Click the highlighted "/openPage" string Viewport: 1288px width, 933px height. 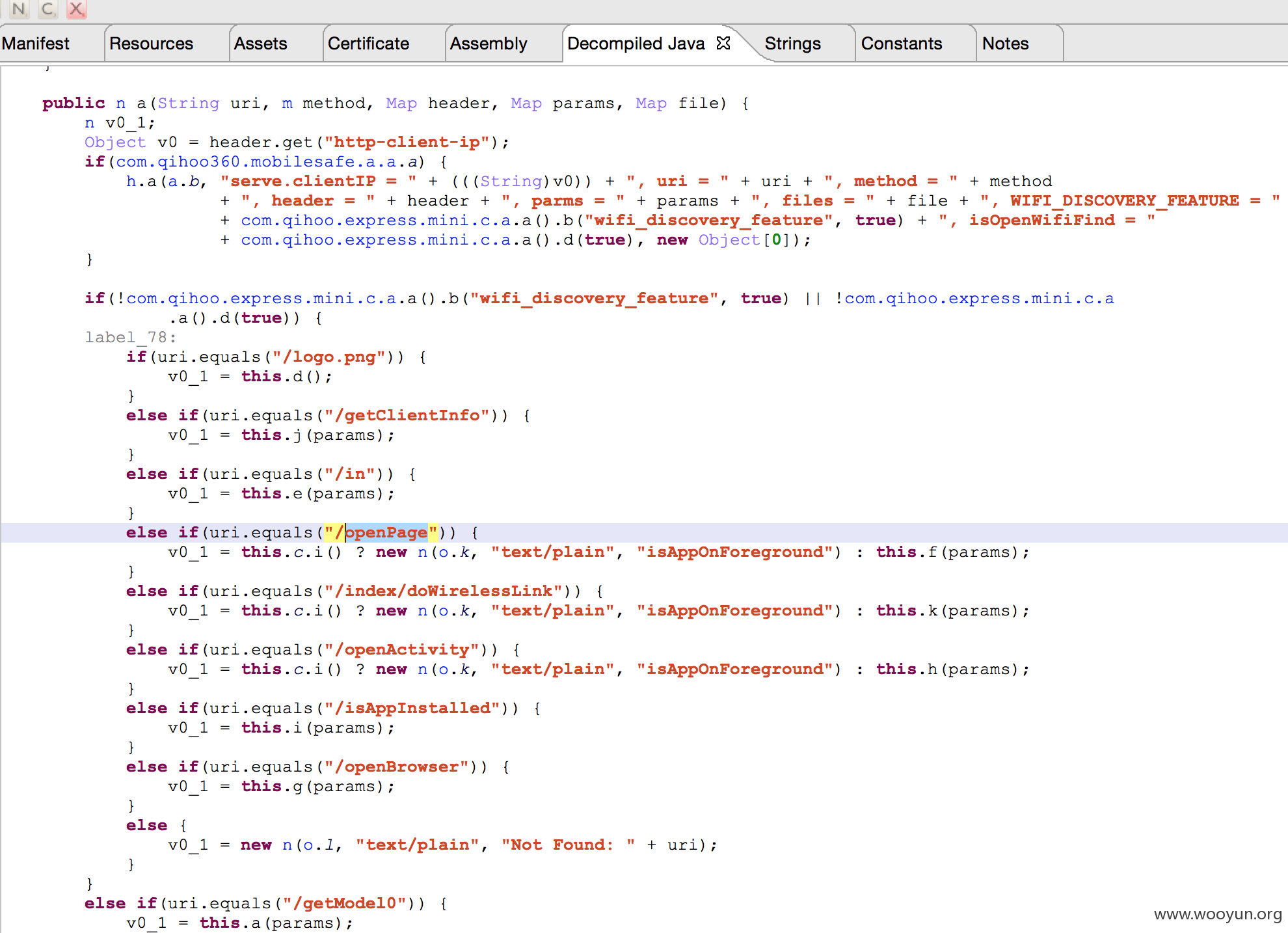click(381, 533)
